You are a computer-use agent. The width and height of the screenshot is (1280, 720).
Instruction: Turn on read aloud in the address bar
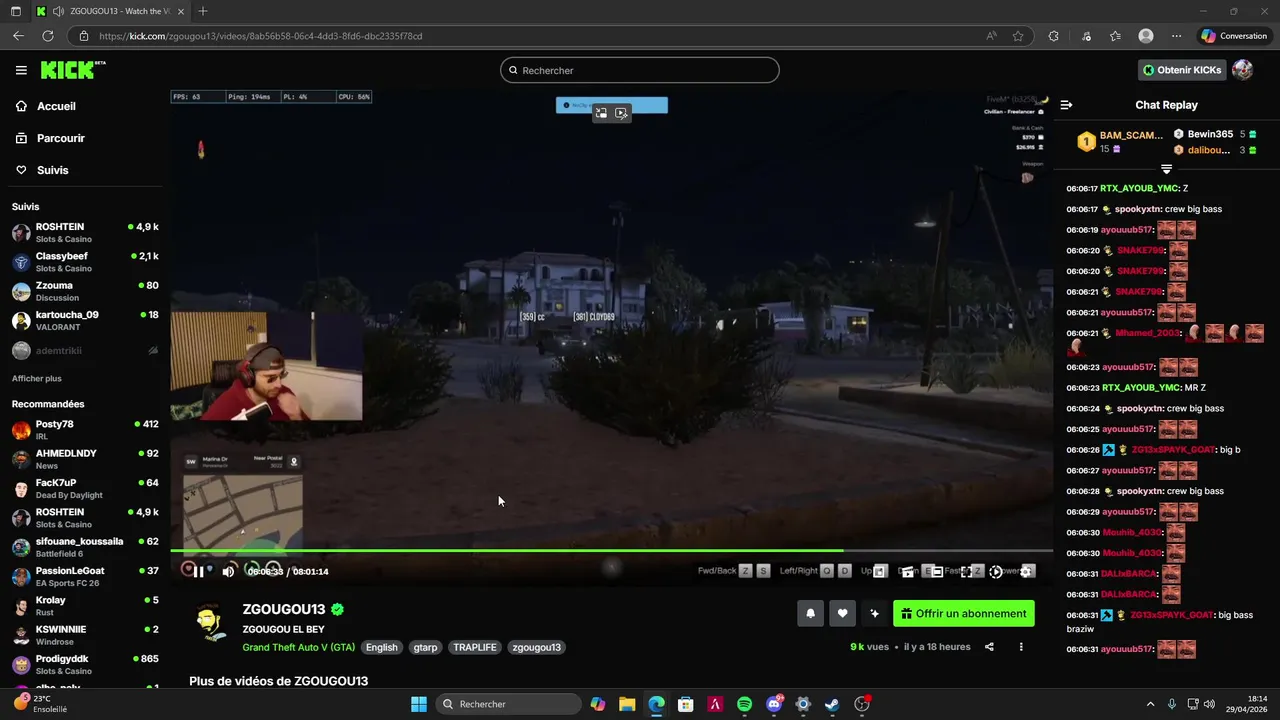point(991,36)
